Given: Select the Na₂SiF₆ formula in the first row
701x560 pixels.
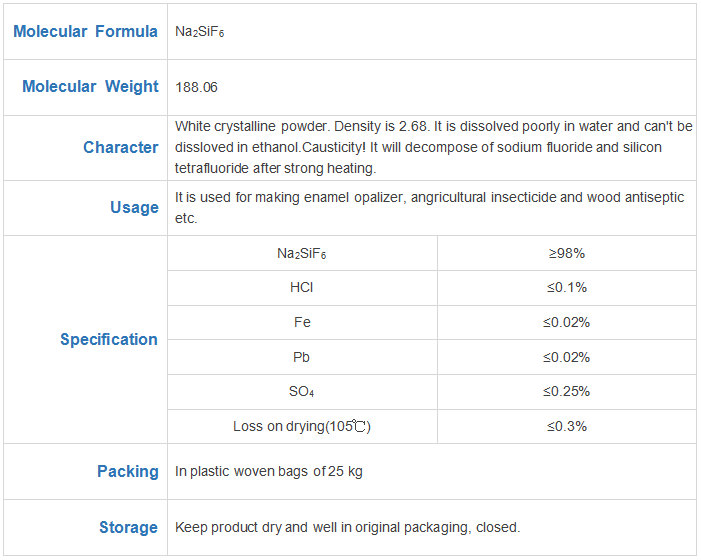Looking at the screenshot, I should tap(199, 32).
